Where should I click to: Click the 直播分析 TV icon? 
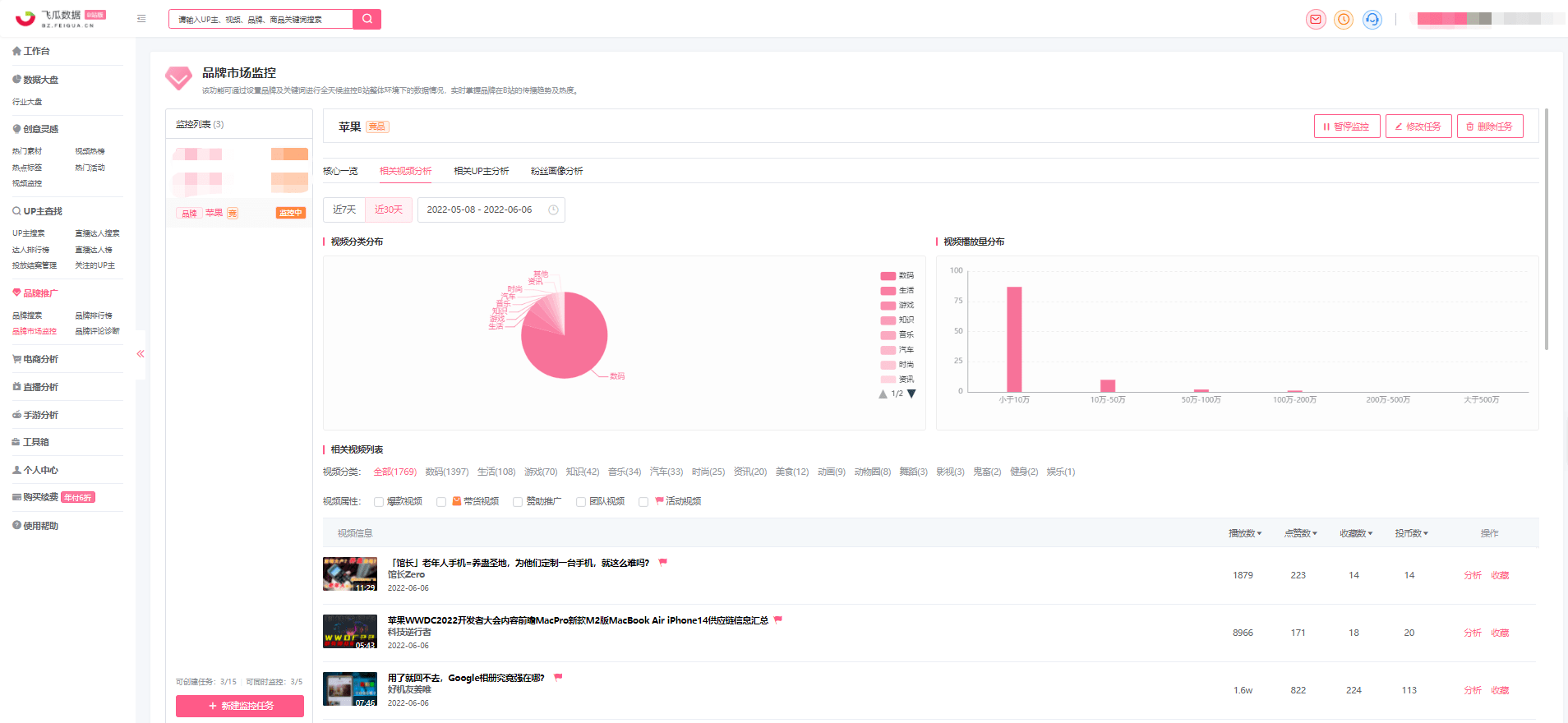tap(16, 387)
